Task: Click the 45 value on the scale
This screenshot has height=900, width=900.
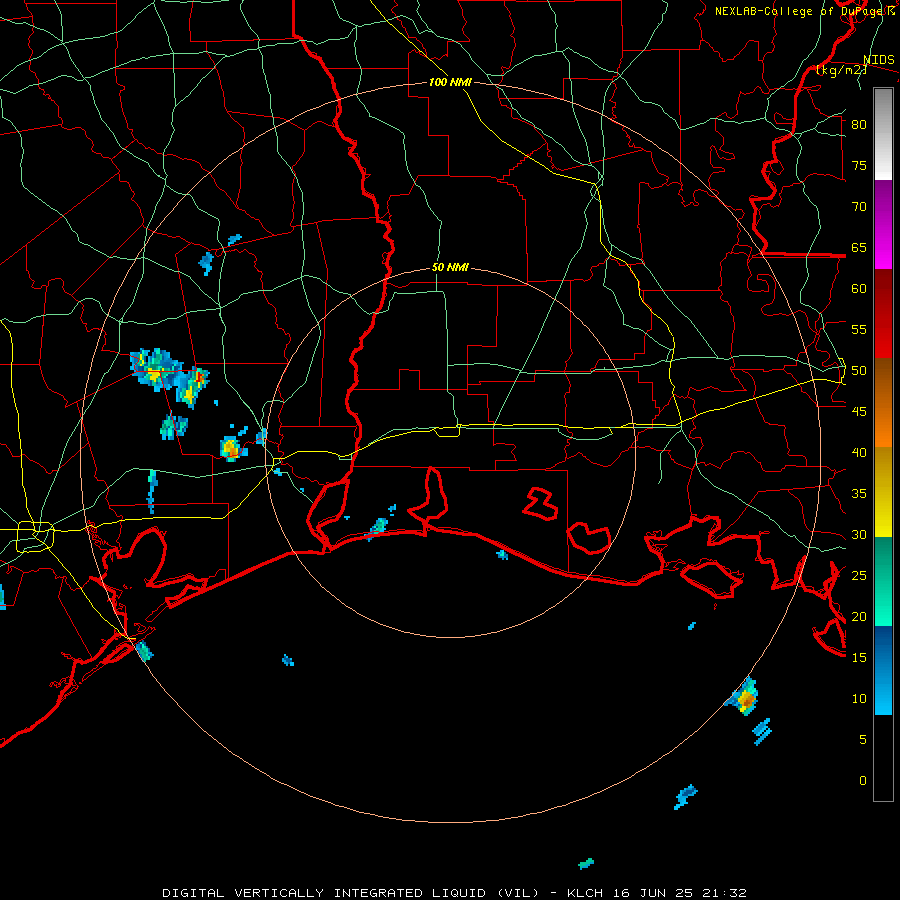Action: (x=859, y=412)
